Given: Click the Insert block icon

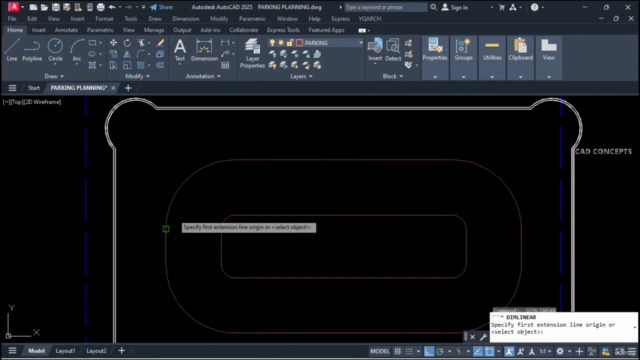Looking at the screenshot, I should click(375, 50).
